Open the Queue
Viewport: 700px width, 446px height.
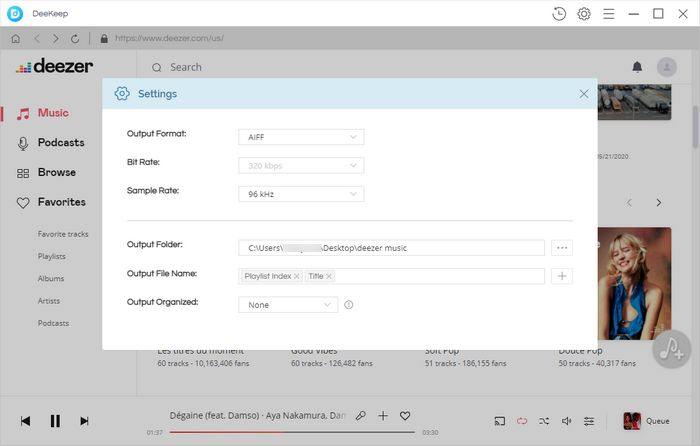tap(646, 421)
